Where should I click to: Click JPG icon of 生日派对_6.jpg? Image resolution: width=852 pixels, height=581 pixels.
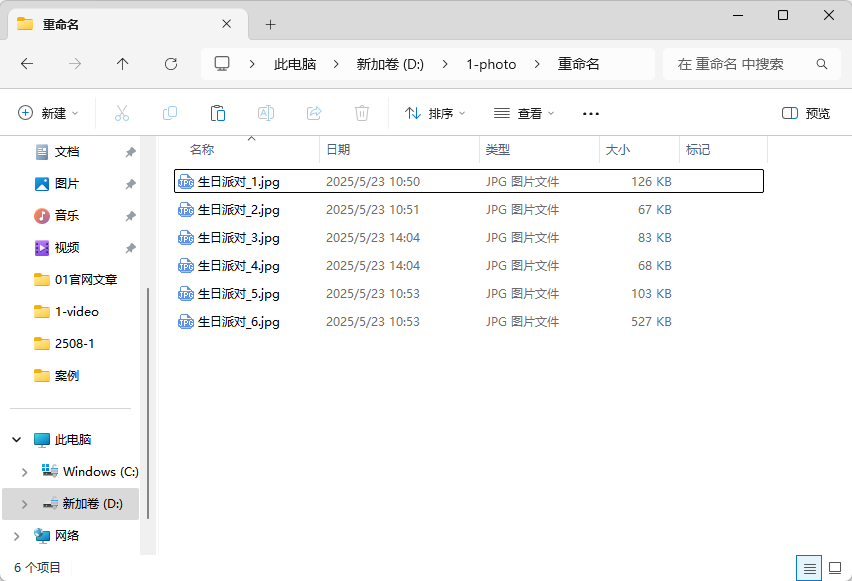pyautogui.click(x=186, y=322)
